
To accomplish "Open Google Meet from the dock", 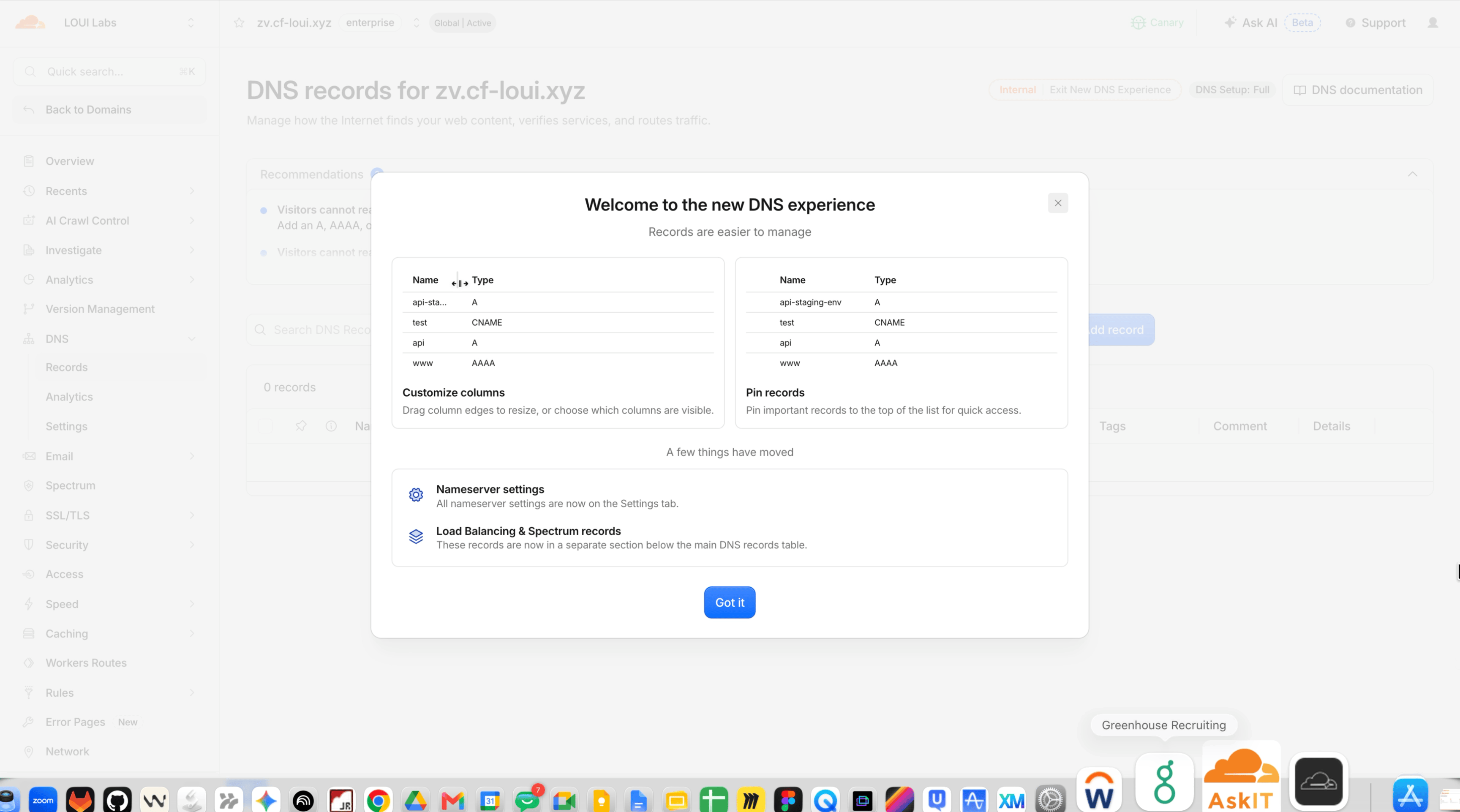I will [564, 799].
